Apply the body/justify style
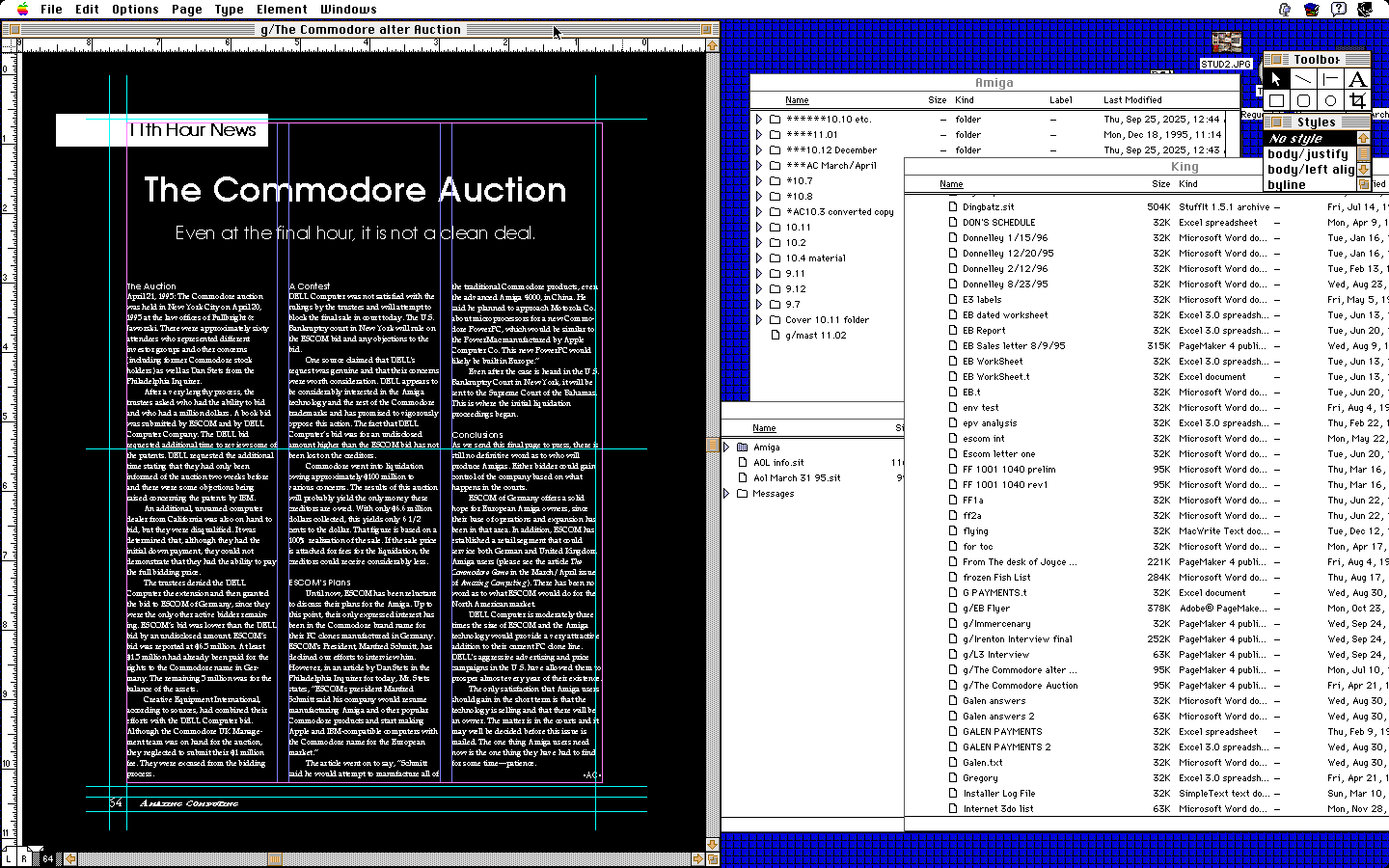The width and height of the screenshot is (1389, 868). [x=1307, y=154]
